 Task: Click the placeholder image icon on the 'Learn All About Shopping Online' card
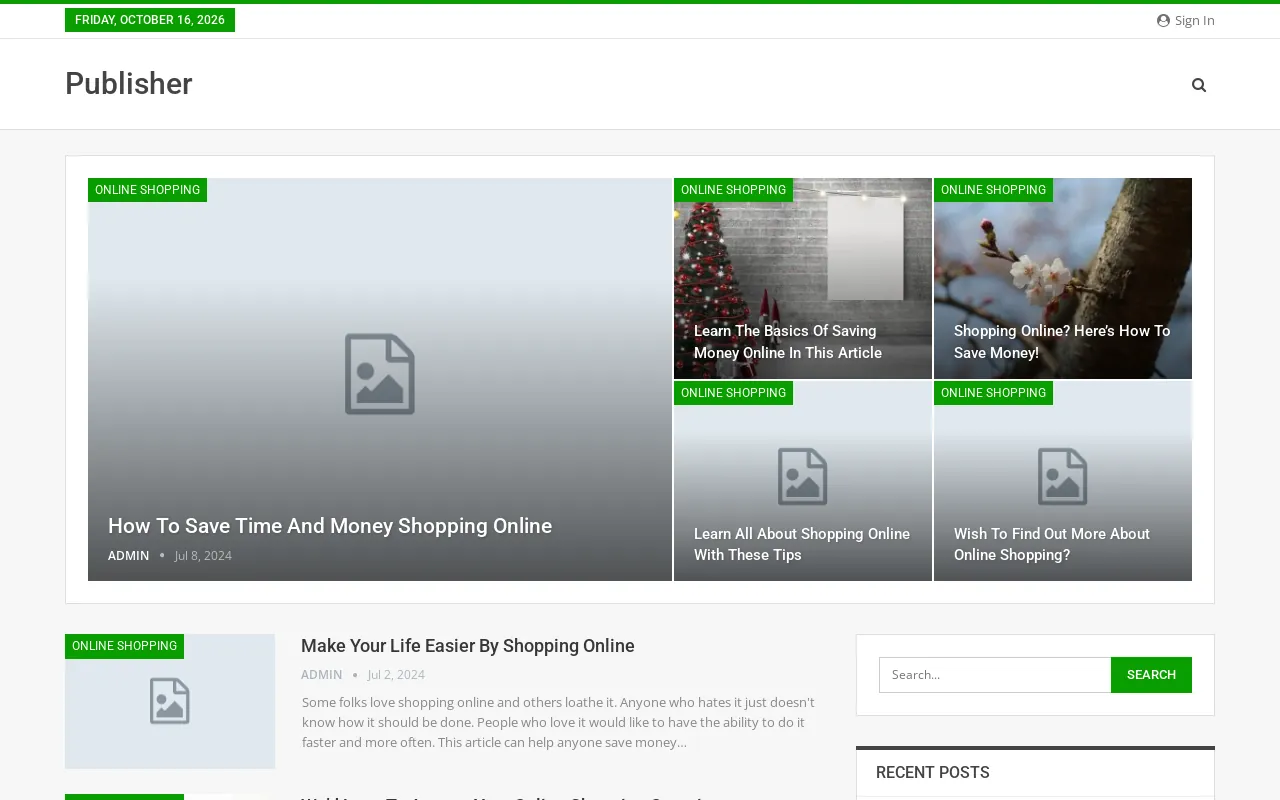[x=803, y=476]
